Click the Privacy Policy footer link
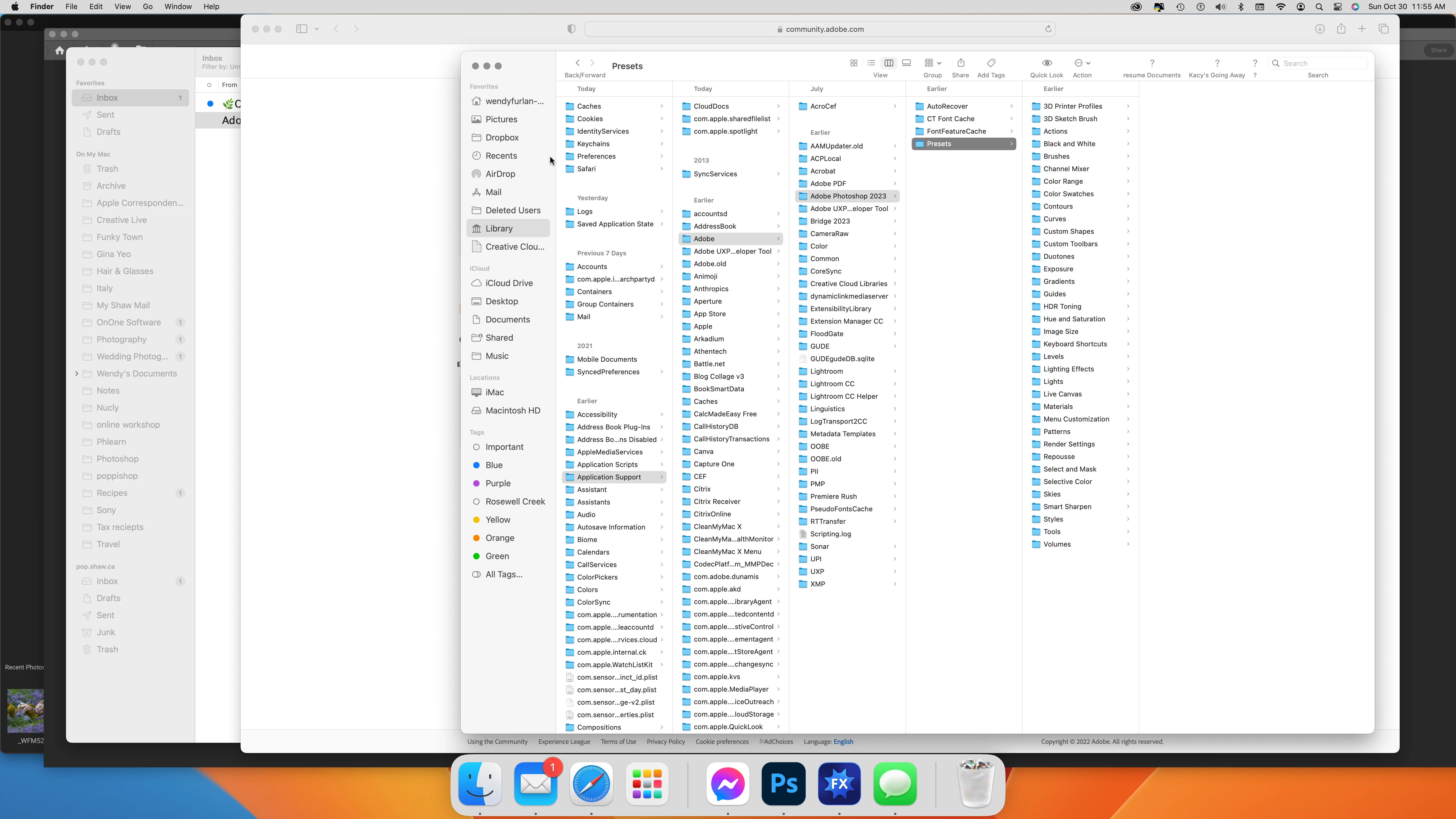 pyautogui.click(x=665, y=742)
